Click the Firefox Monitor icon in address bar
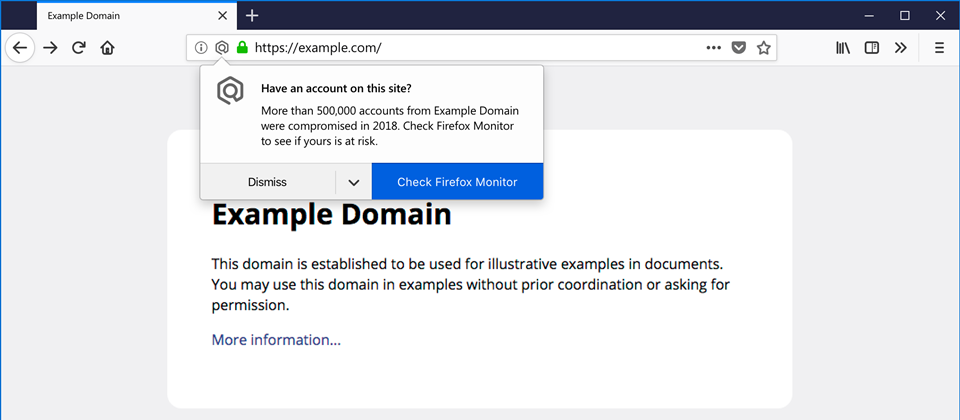 [x=222, y=48]
